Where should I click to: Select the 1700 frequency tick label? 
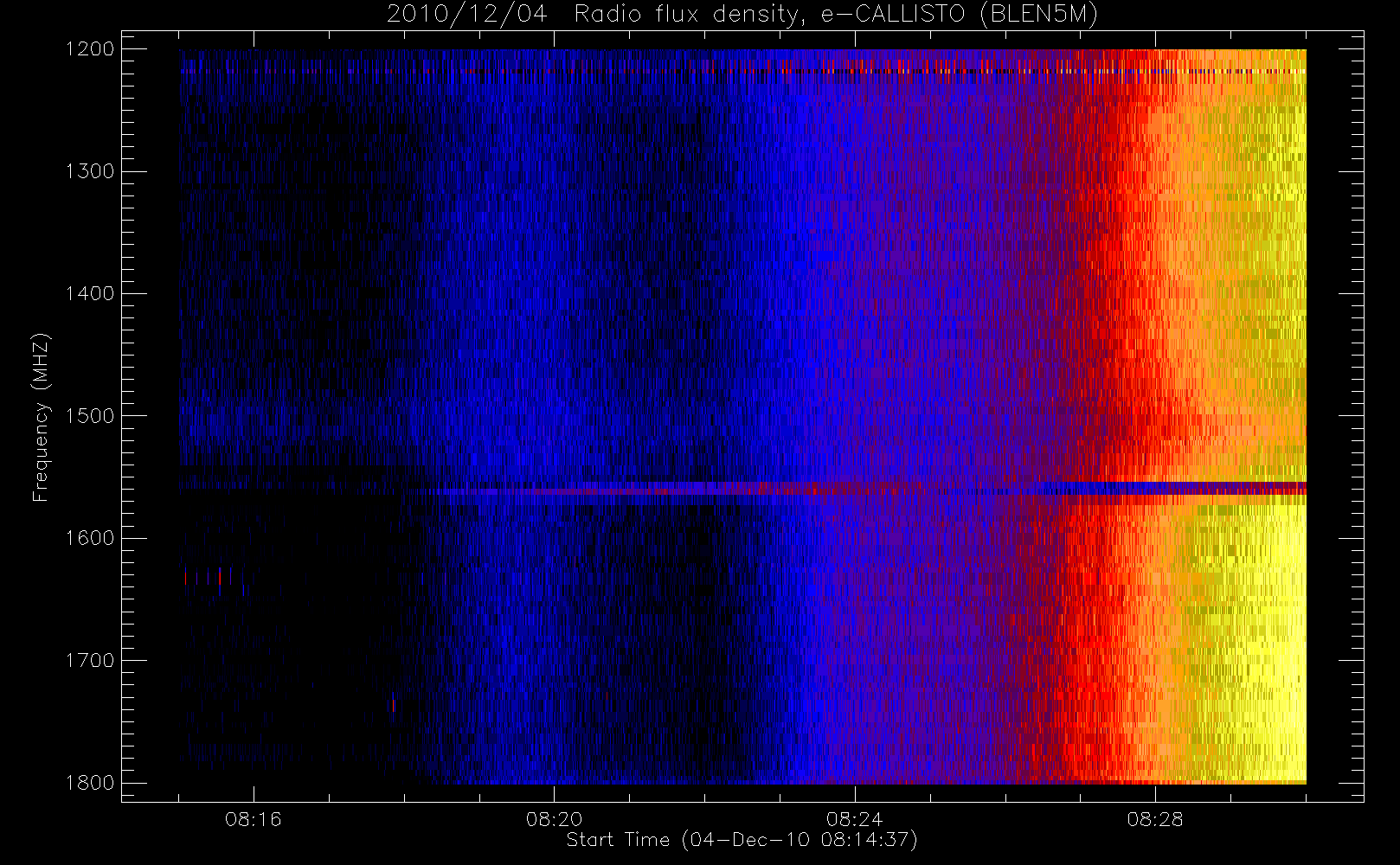pos(90,660)
